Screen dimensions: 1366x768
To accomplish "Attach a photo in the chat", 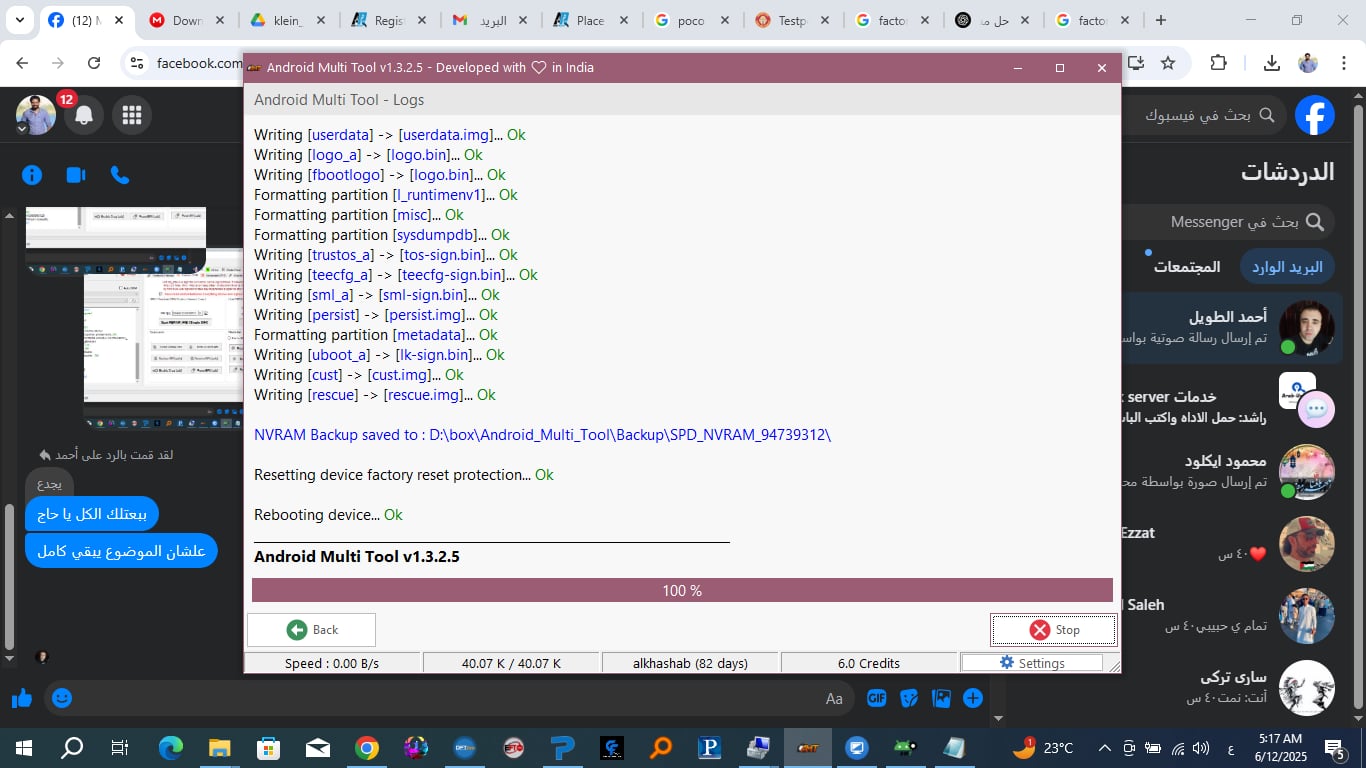I will tap(941, 699).
